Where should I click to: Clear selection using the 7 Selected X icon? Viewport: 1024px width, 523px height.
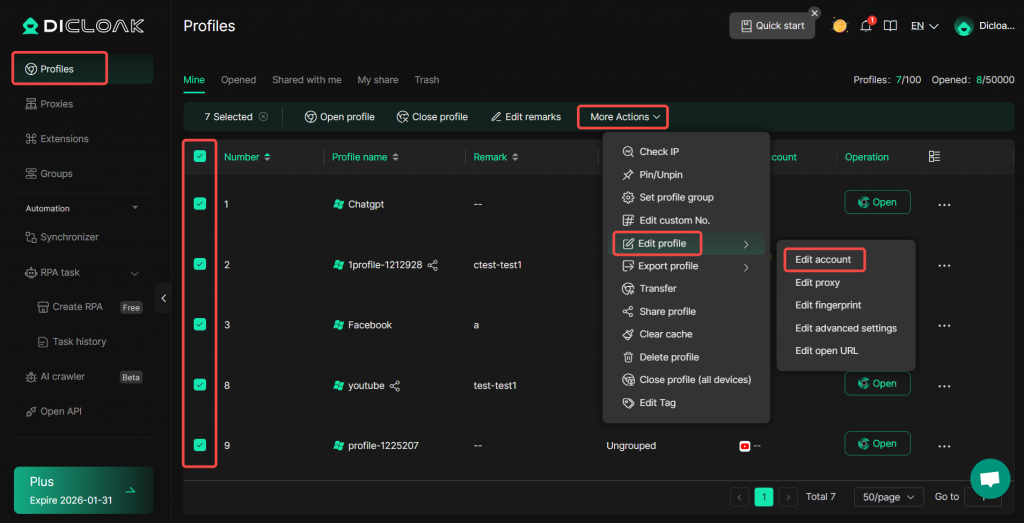click(263, 117)
